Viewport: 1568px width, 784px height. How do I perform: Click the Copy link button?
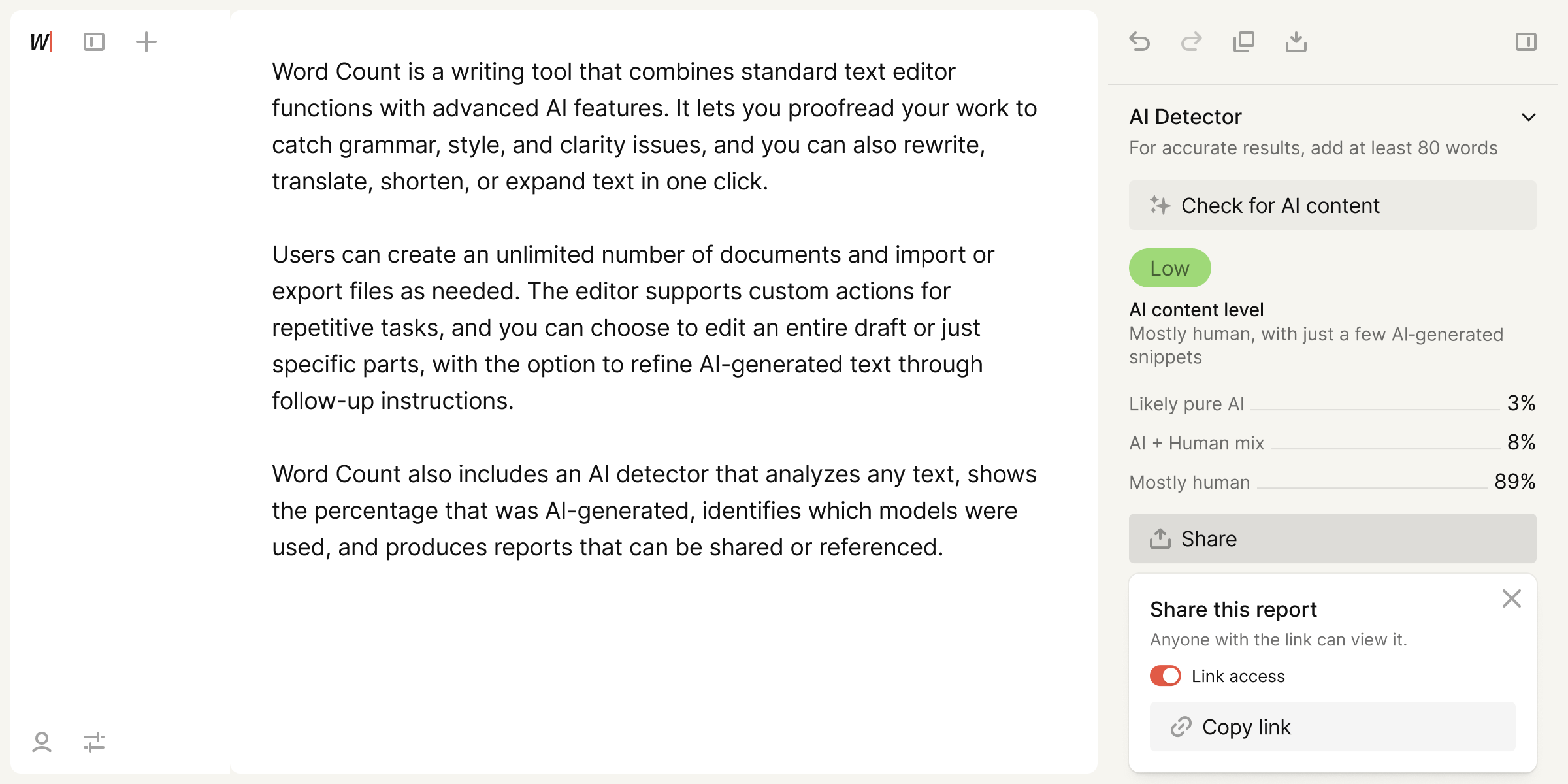pos(1333,727)
